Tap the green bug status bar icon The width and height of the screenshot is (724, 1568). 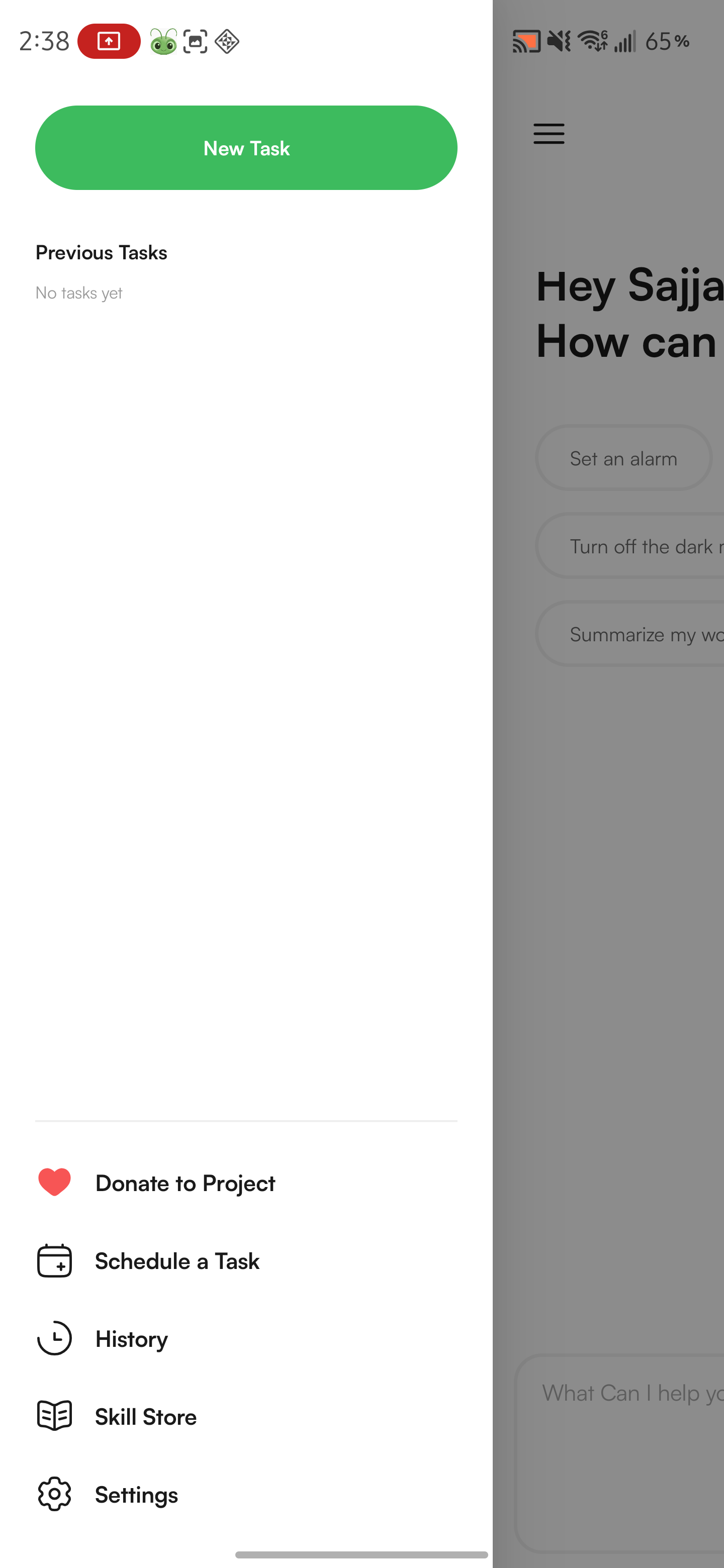(163, 41)
